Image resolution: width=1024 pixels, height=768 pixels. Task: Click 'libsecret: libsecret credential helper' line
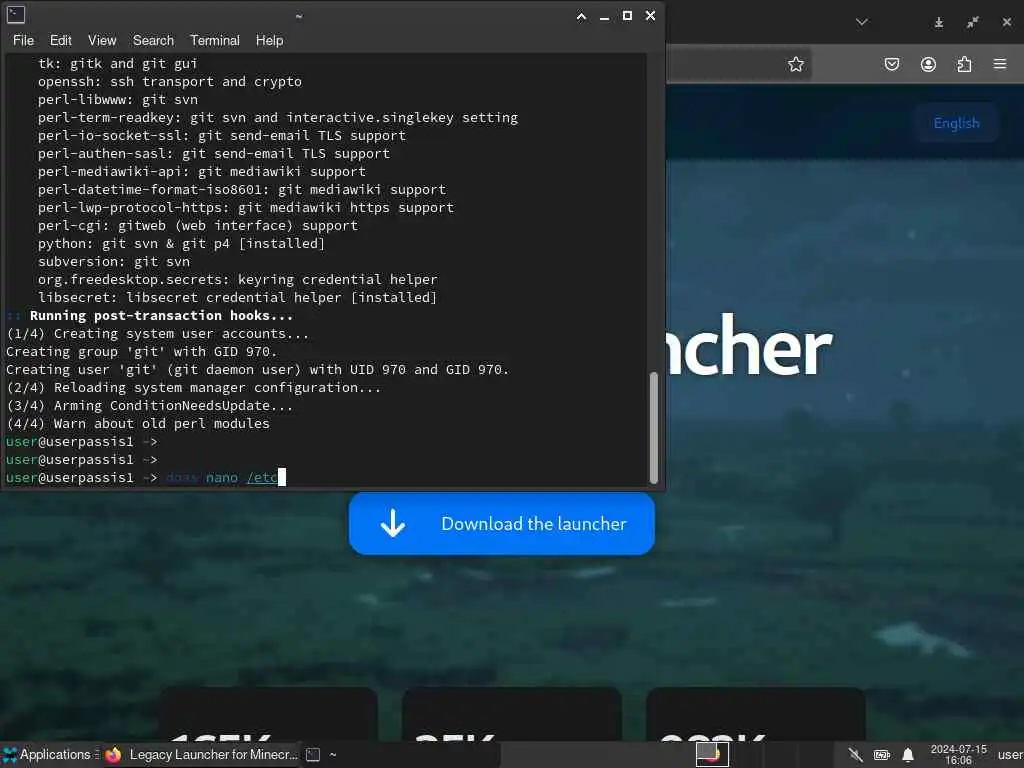237,297
